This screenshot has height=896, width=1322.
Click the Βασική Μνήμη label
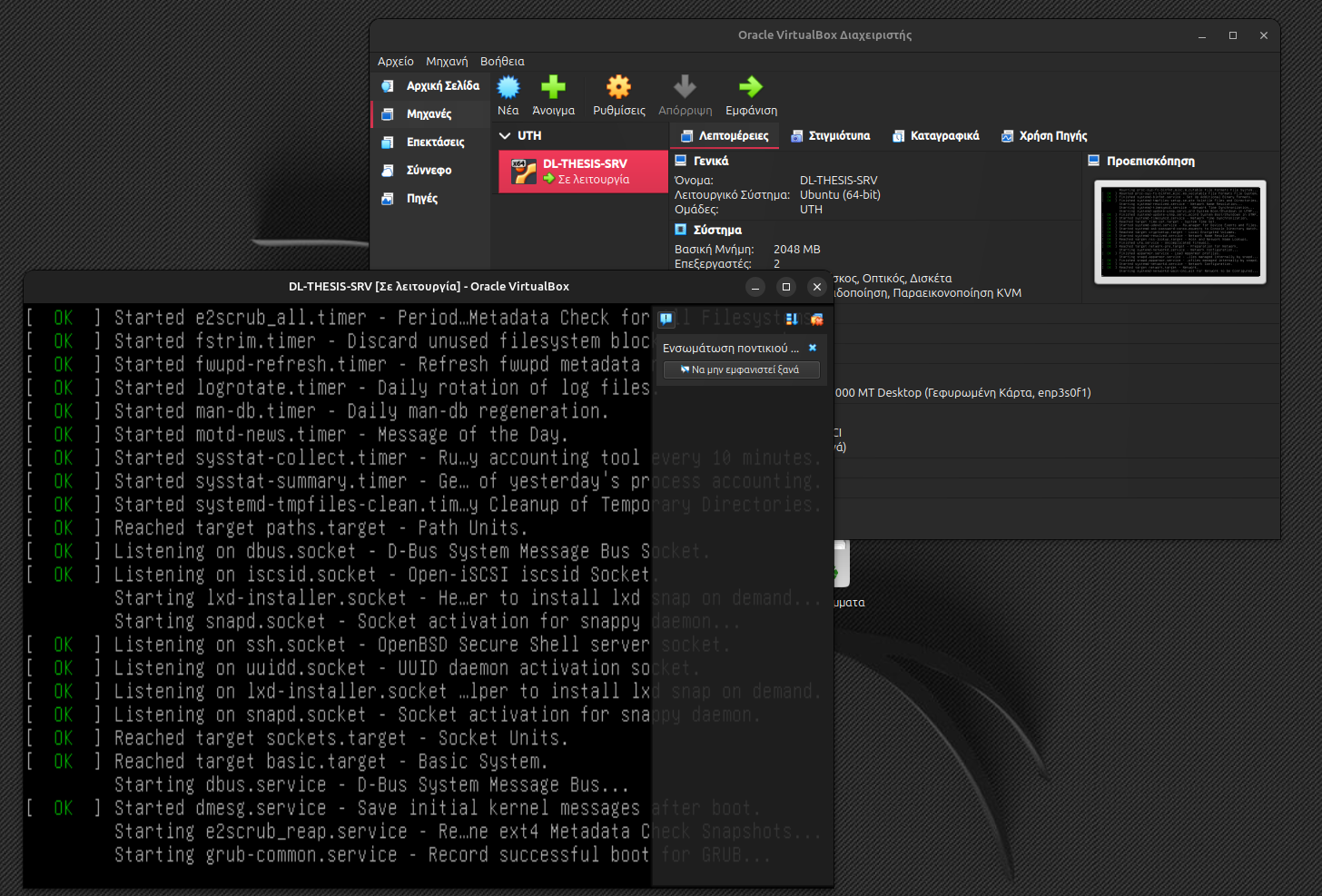tap(714, 249)
